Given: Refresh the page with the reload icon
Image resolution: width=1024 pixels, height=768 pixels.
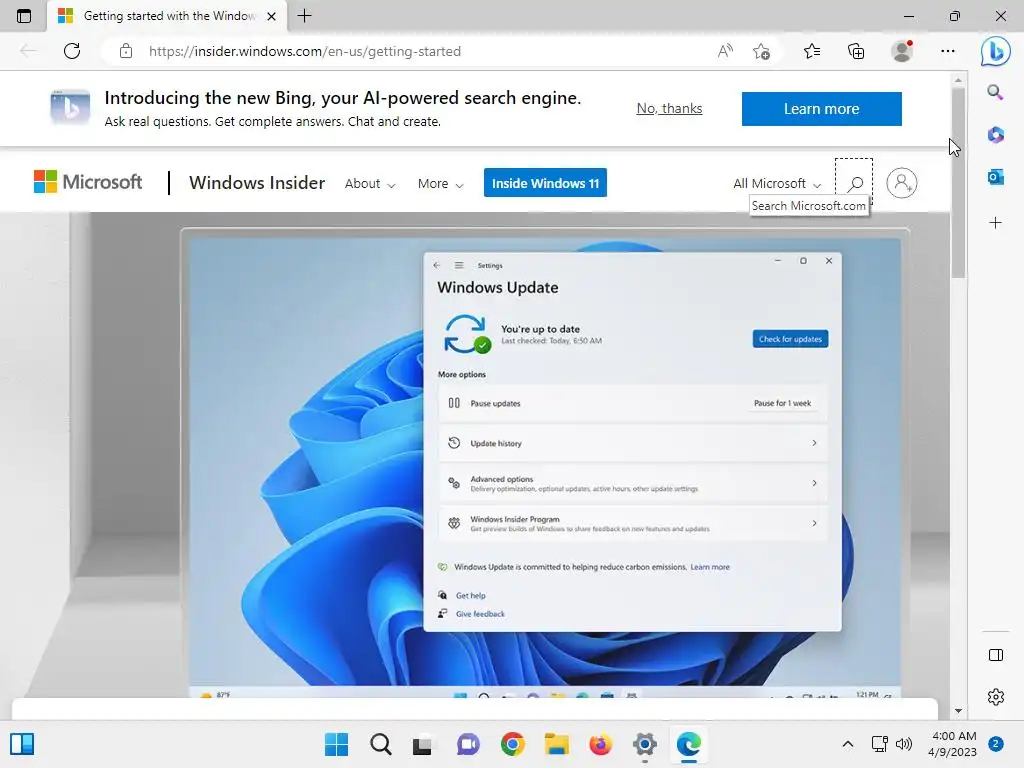Looking at the screenshot, I should point(72,51).
